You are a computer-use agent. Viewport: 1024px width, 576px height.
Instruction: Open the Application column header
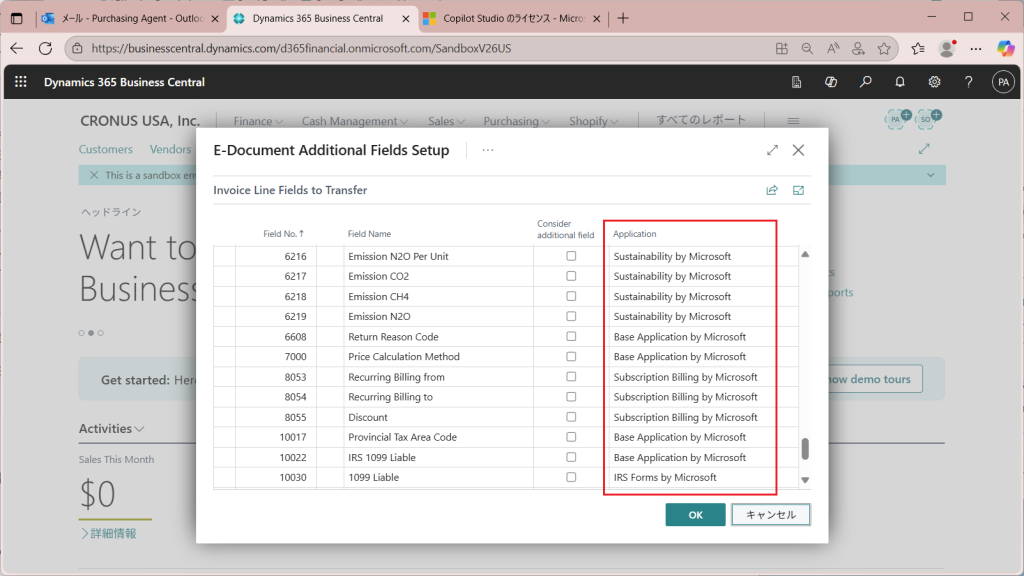click(635, 234)
